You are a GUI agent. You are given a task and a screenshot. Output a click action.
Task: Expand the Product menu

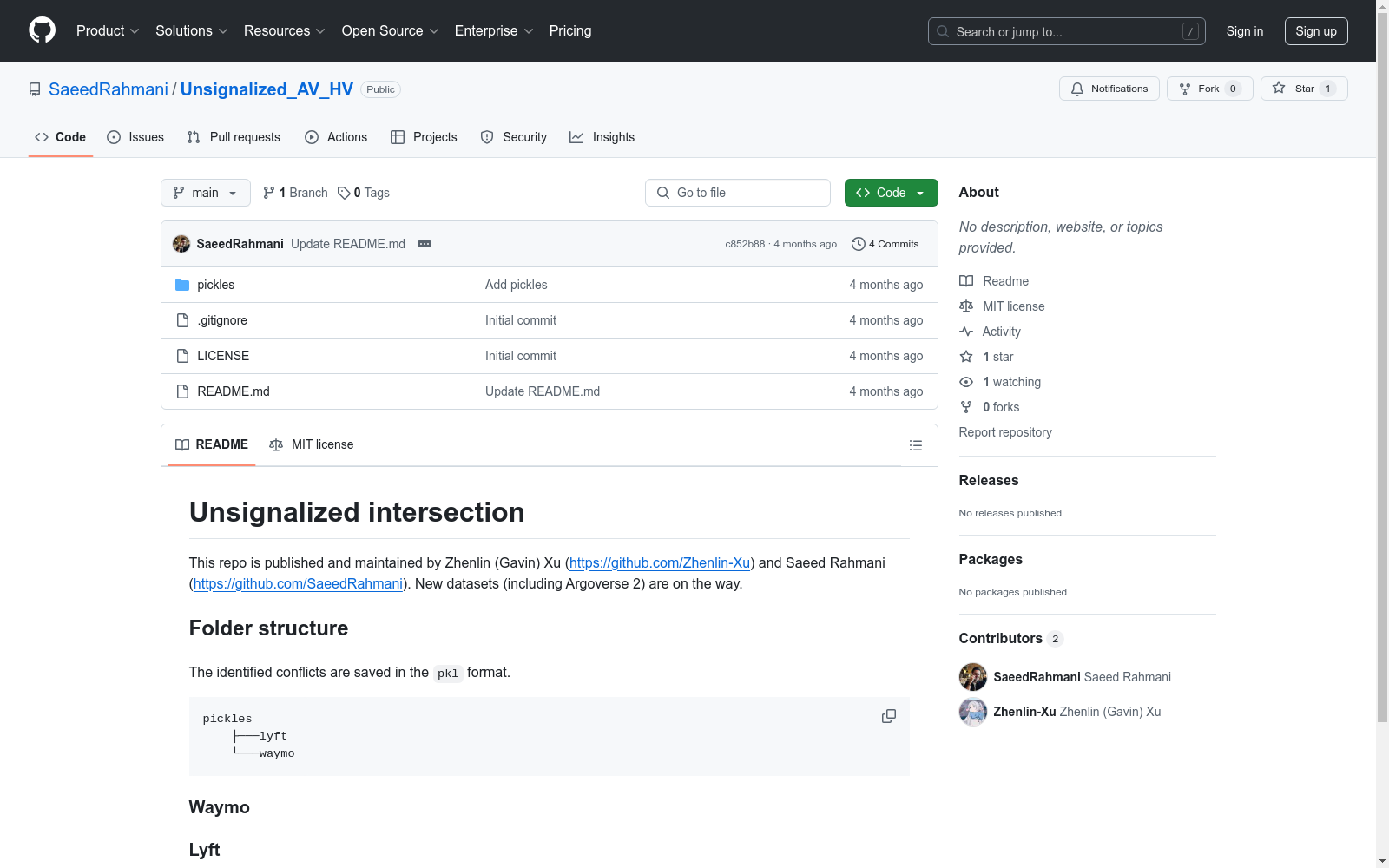pos(108,31)
